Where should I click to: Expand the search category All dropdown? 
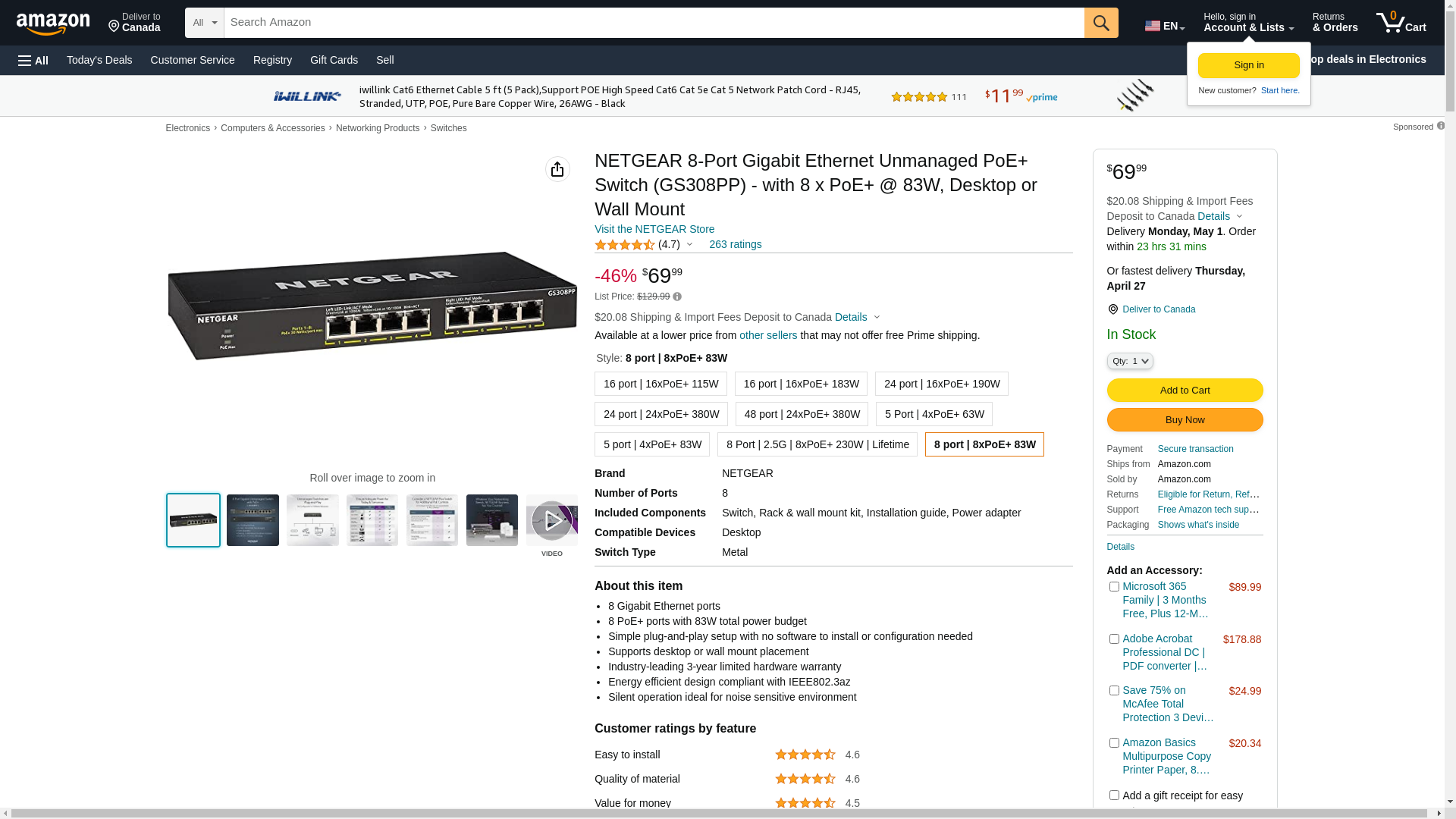tap(205, 23)
